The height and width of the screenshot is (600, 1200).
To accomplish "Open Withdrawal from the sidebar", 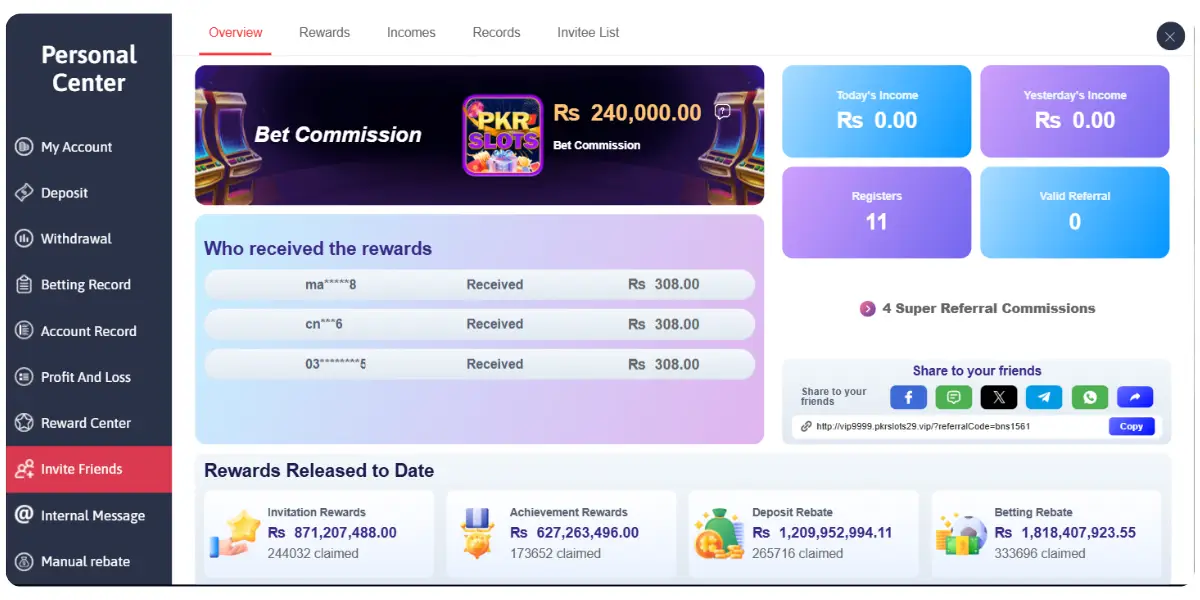I will coord(76,239).
